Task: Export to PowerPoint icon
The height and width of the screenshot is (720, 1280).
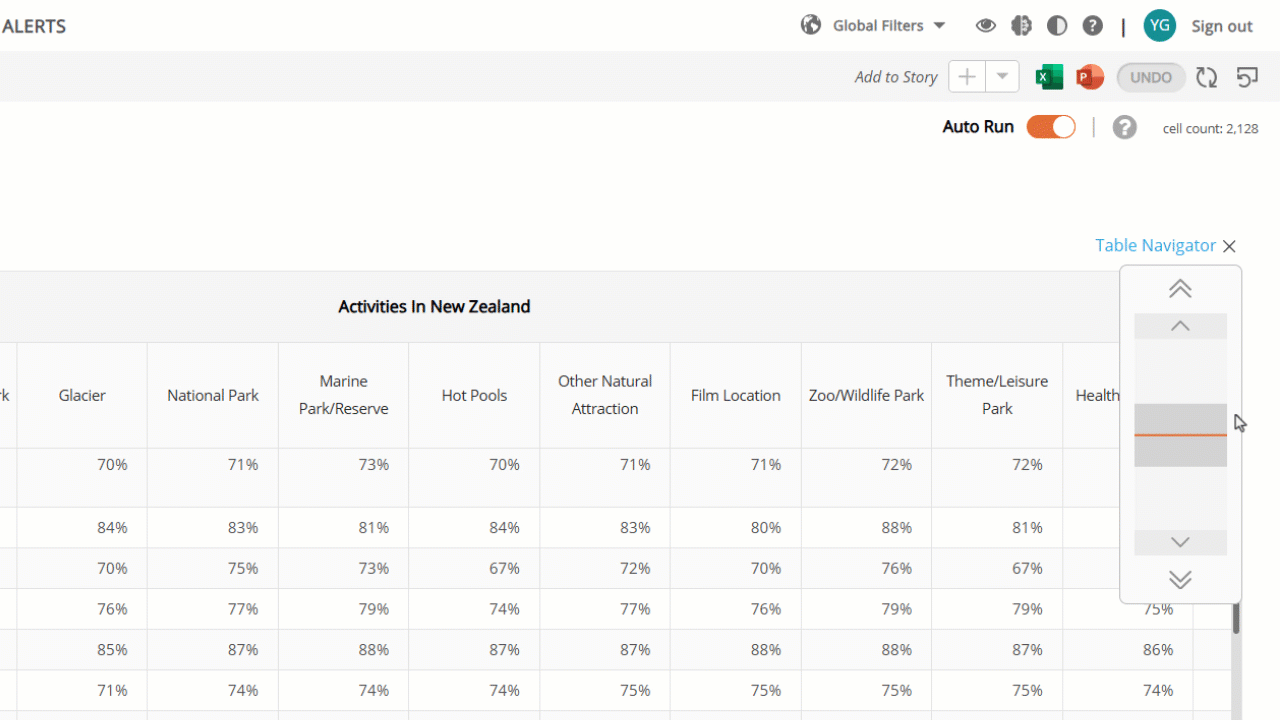Action: (x=1090, y=77)
